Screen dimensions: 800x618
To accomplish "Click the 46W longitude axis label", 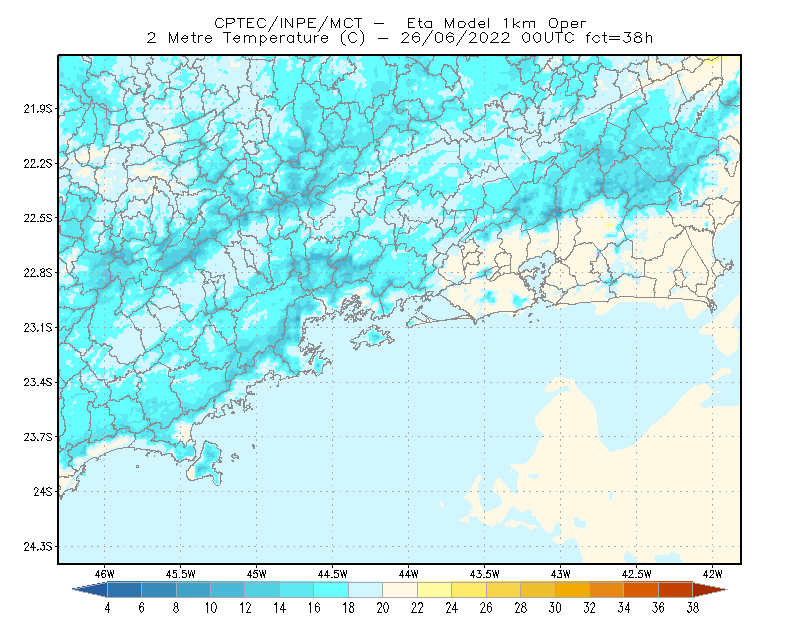I will [105, 574].
